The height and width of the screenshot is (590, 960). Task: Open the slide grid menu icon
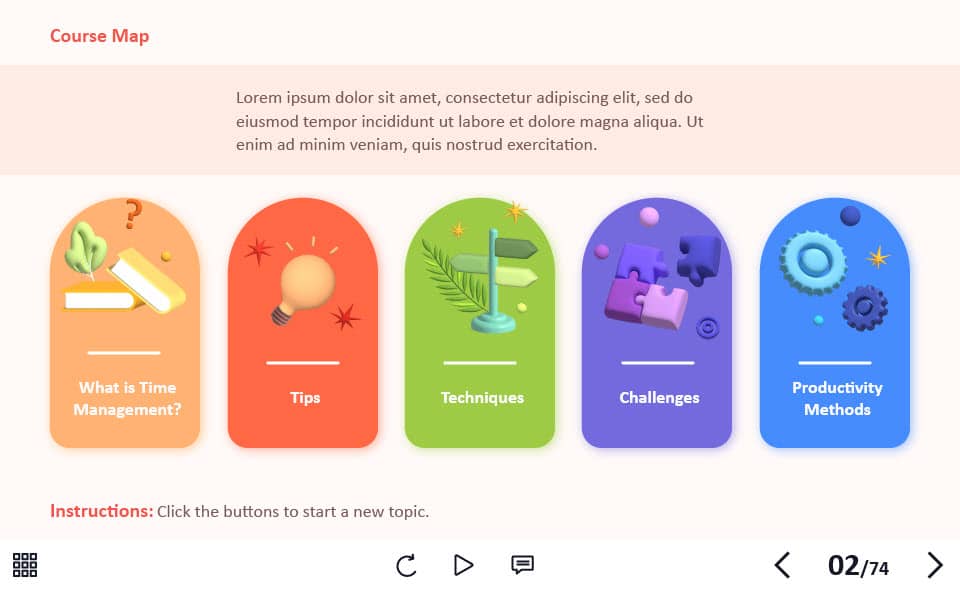pos(24,564)
